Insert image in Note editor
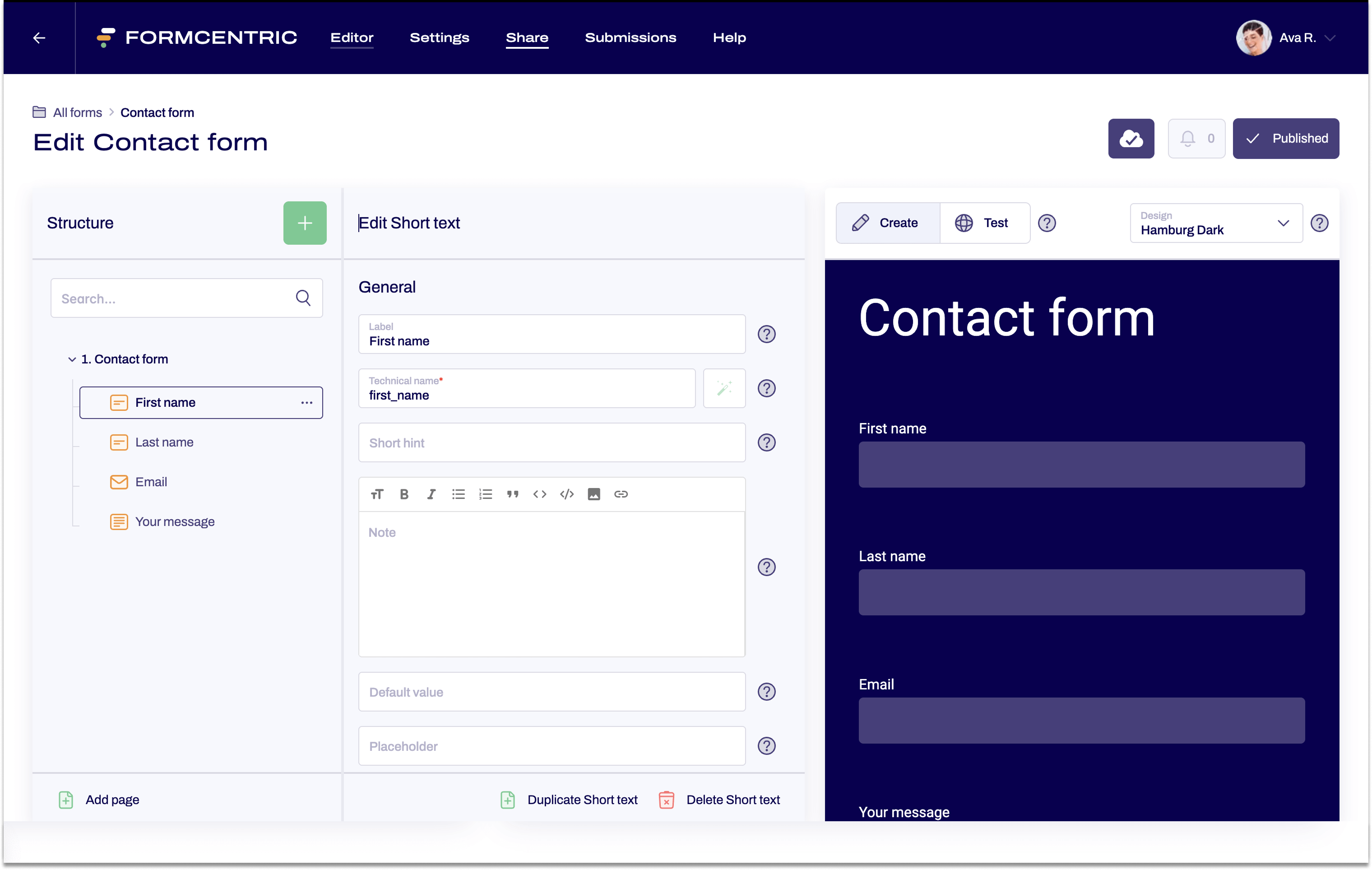 coord(593,494)
